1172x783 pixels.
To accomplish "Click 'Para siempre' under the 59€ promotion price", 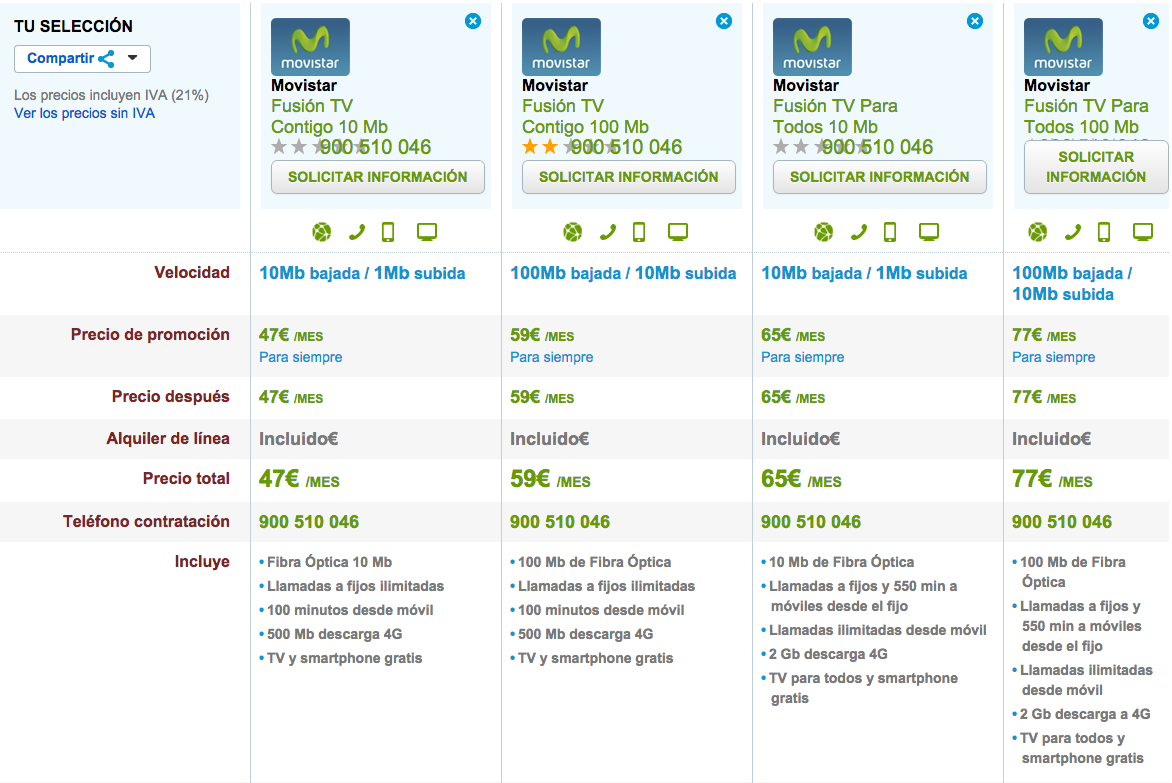I will [x=552, y=357].
